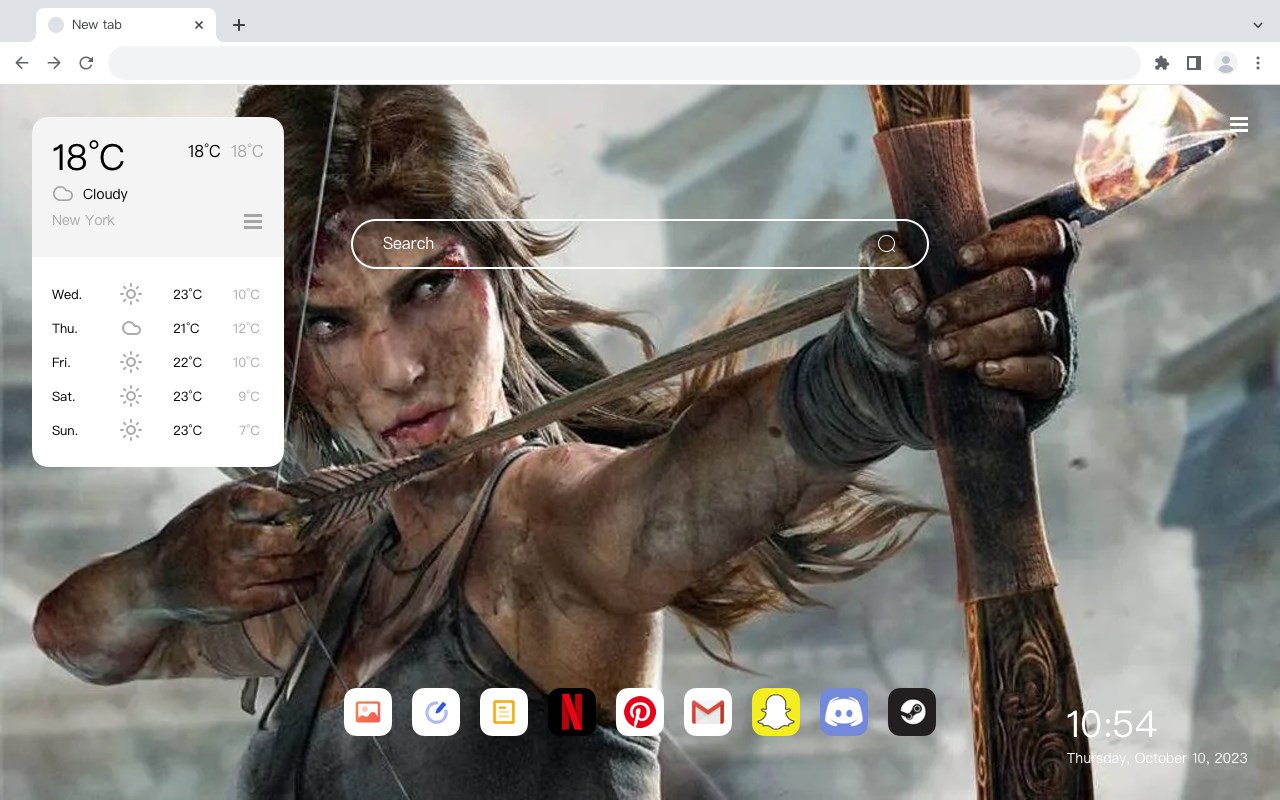Focus the browser address bar
1280x800 pixels.
coord(624,63)
